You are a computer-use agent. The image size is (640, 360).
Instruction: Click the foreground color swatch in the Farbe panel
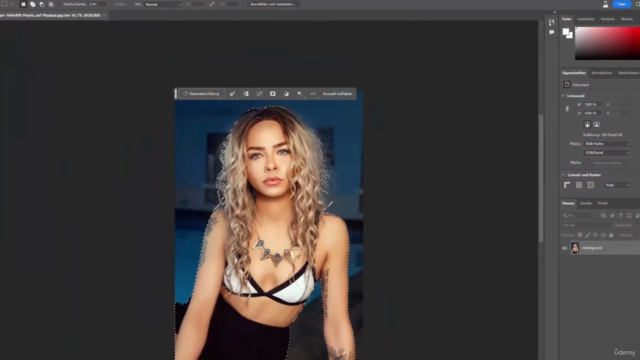(566, 32)
